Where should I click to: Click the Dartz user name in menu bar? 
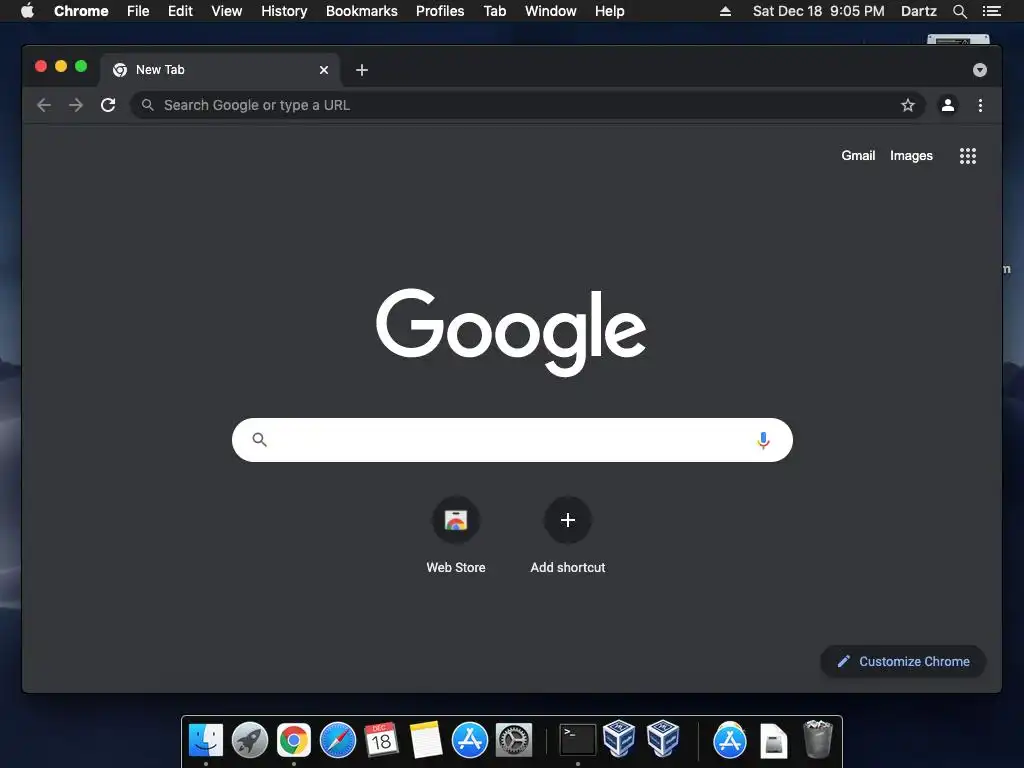click(x=918, y=11)
